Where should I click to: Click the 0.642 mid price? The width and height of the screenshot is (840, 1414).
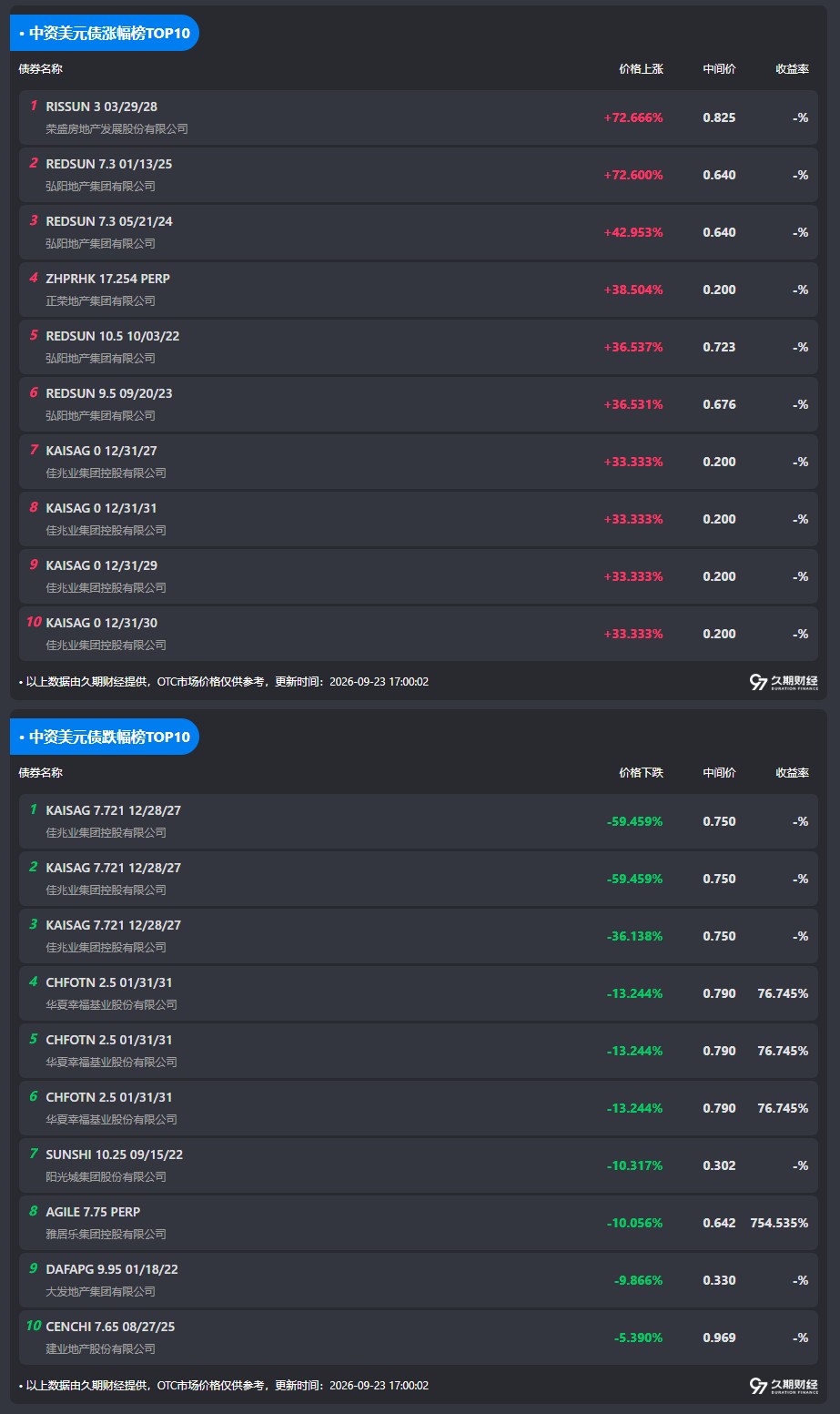click(x=719, y=1223)
